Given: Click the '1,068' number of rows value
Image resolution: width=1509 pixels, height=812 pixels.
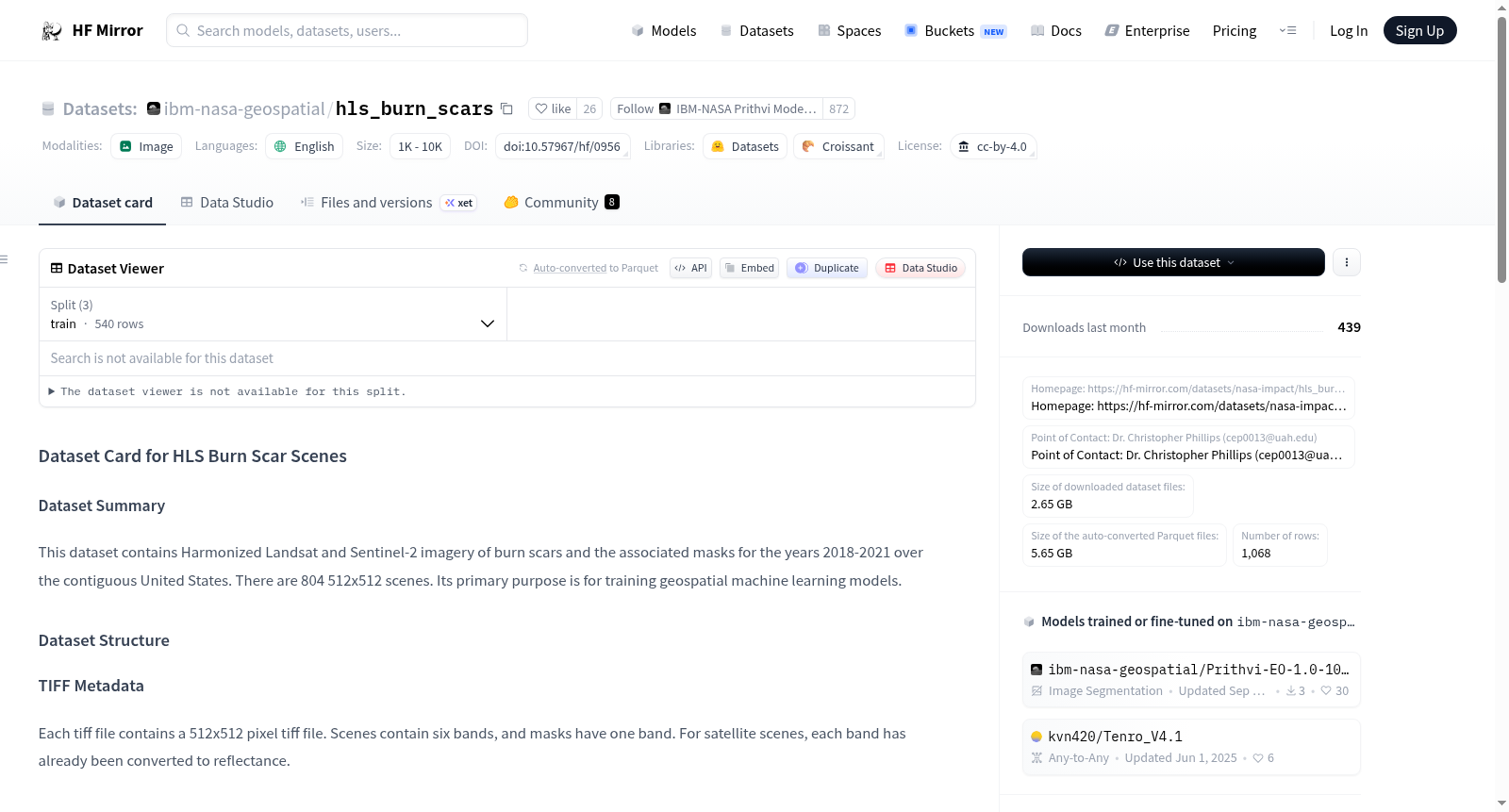Looking at the screenshot, I should pos(1255,554).
